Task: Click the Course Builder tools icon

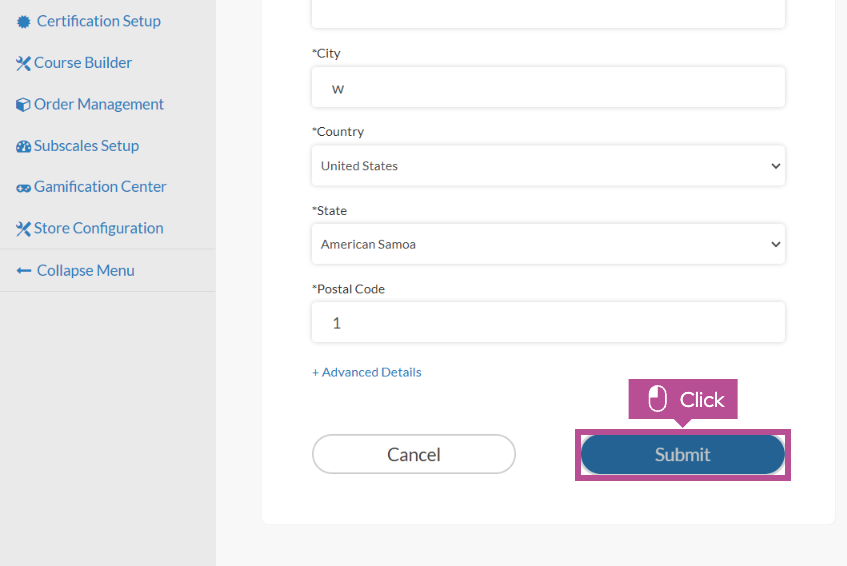Action: click(x=23, y=63)
